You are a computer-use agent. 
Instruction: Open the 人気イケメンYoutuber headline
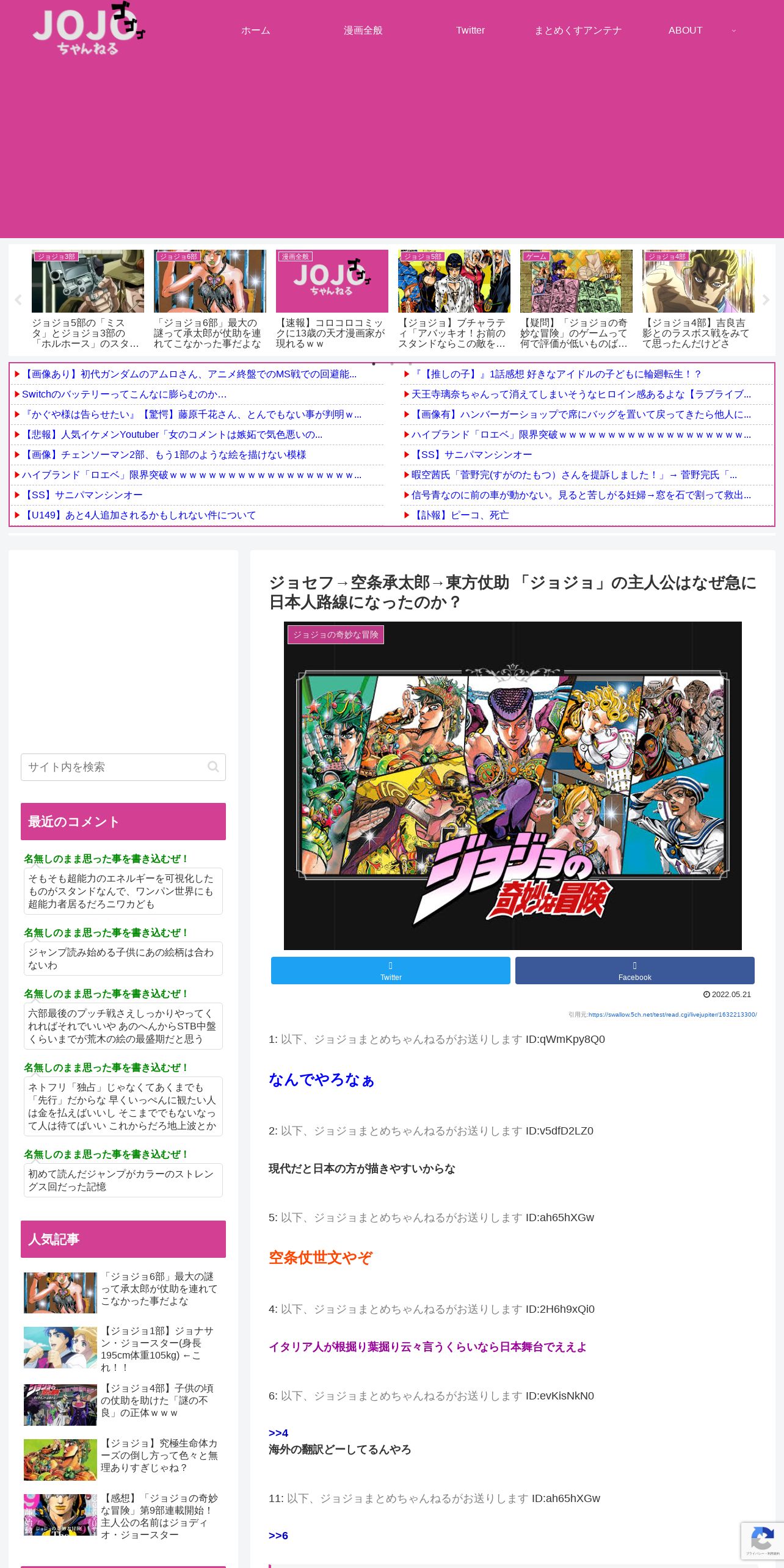[x=172, y=434]
